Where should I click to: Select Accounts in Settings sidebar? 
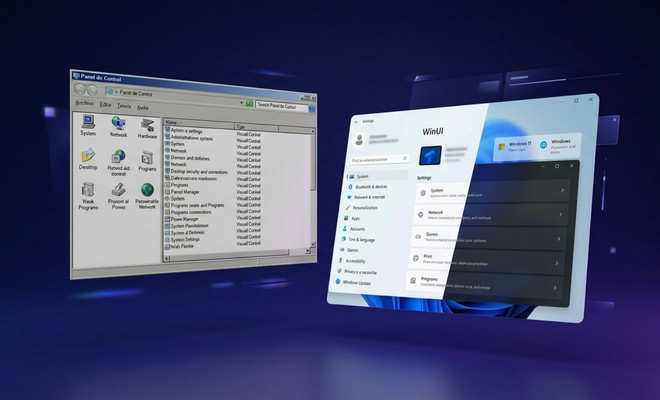click(354, 229)
